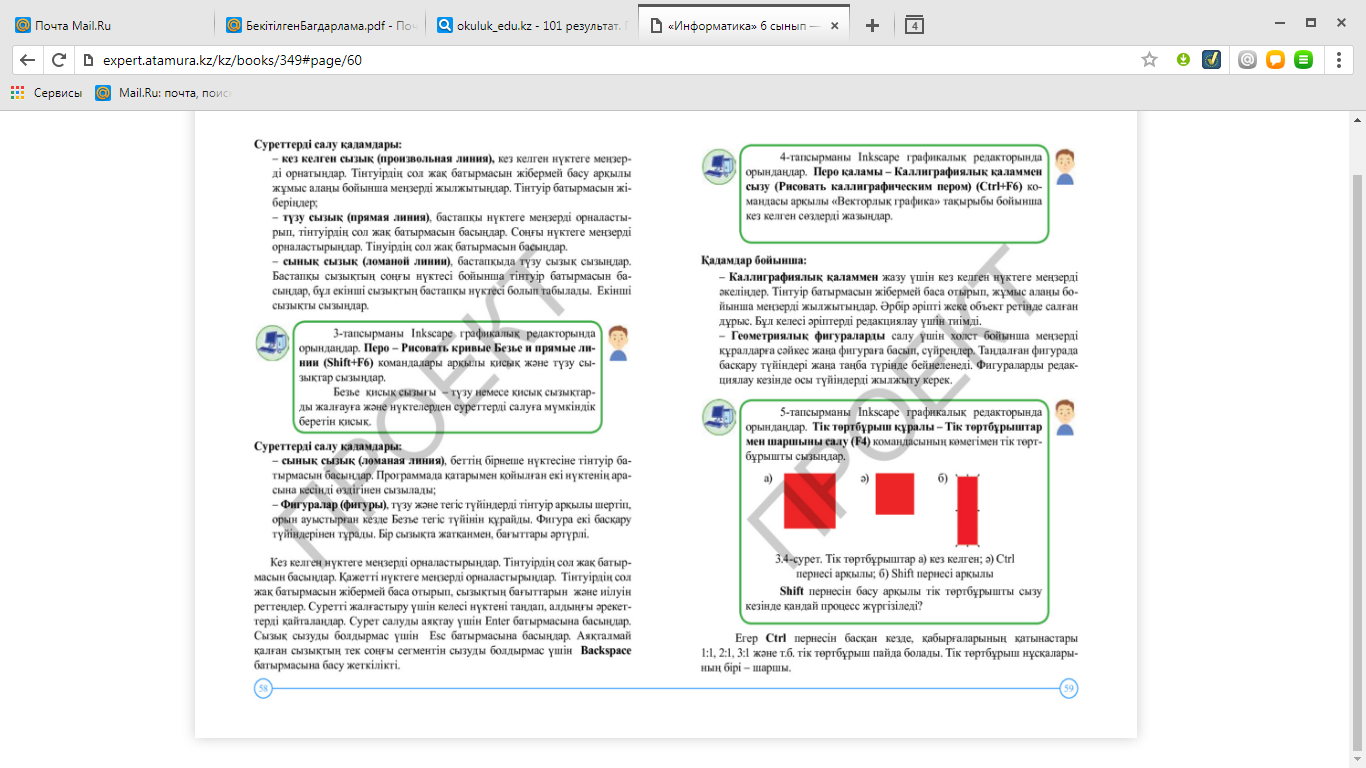Screen dimensions: 1366x768
Task: Click the boy avatar beside task 3
Action: (618, 343)
